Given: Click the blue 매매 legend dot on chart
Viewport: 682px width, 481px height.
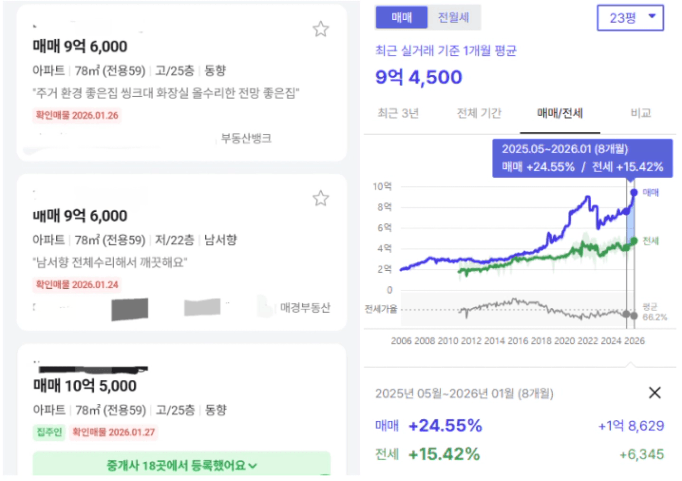Looking at the screenshot, I should pyautogui.click(x=632, y=191).
